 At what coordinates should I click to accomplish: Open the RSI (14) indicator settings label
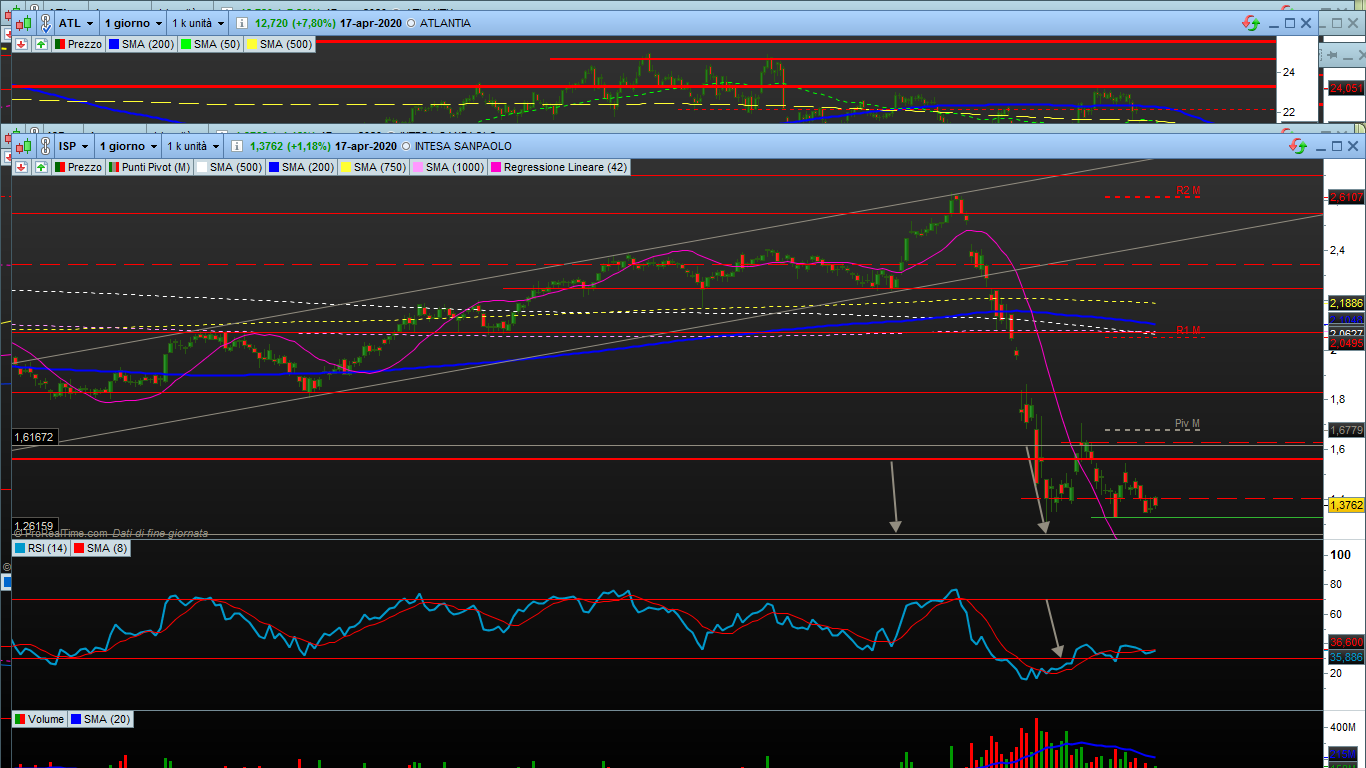click(46, 548)
